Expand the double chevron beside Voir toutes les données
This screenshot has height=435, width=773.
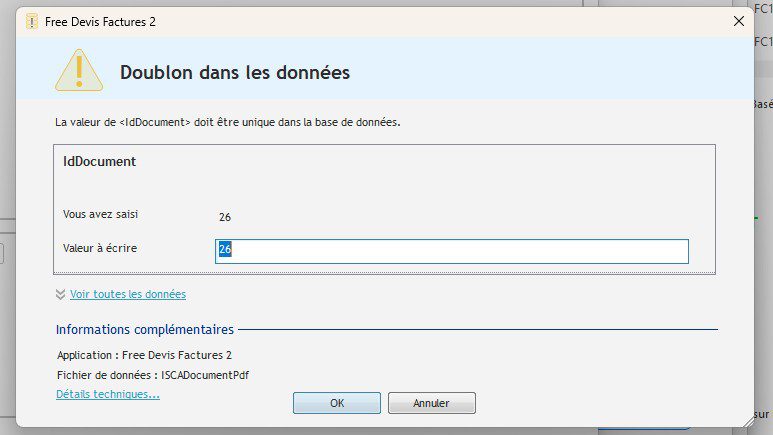(x=61, y=294)
